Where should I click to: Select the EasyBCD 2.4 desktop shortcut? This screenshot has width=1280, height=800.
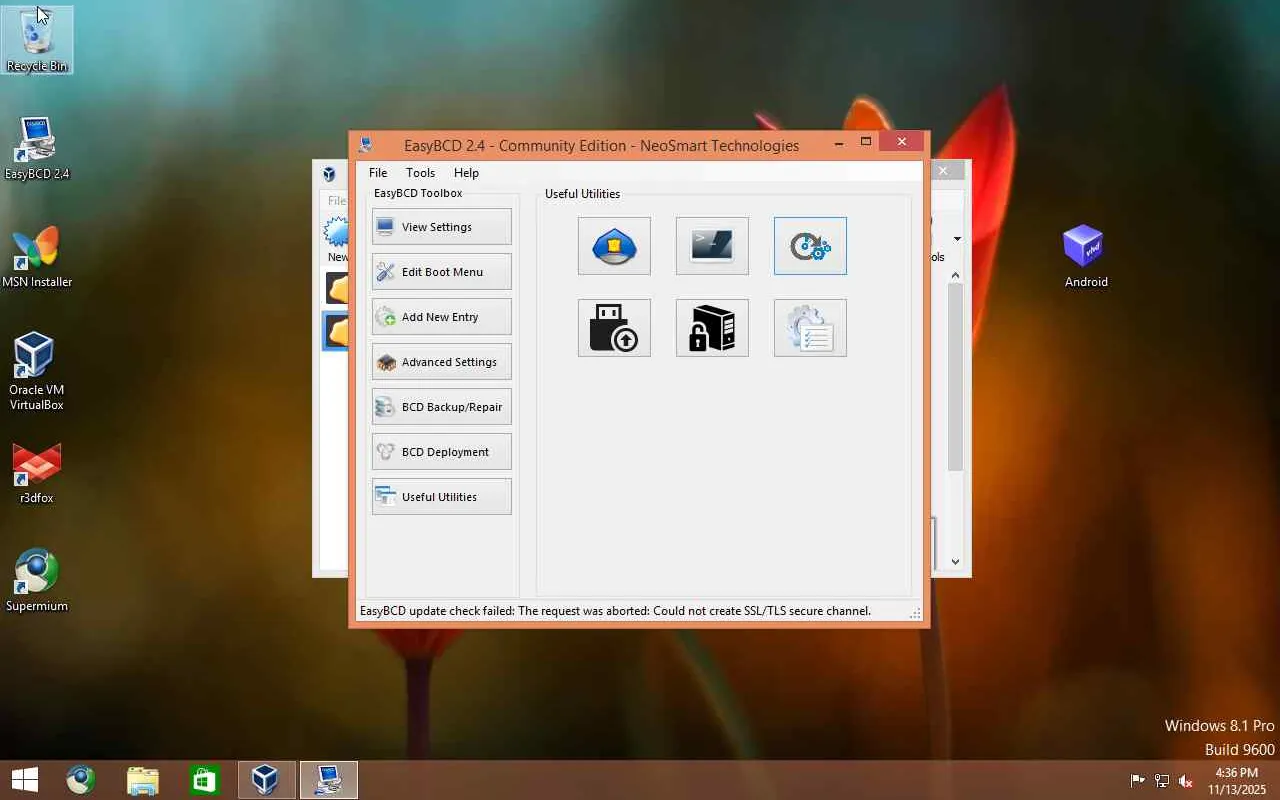tap(37, 148)
